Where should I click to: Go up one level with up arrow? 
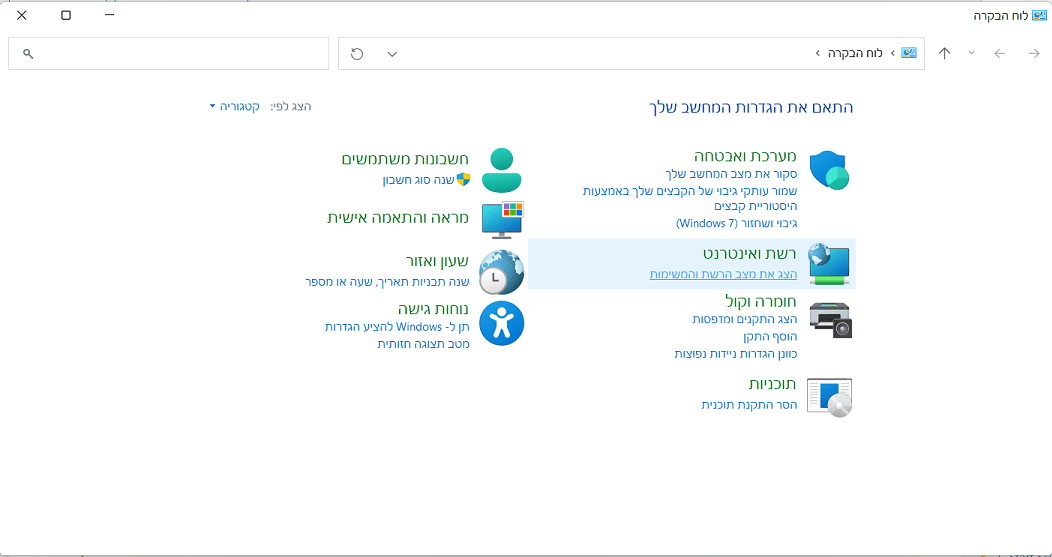click(945, 54)
